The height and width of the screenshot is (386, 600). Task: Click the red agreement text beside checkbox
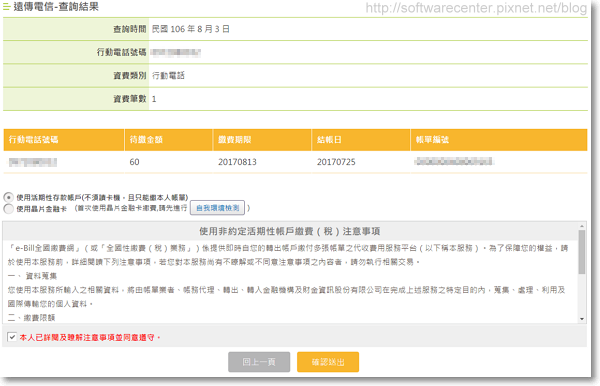(x=90, y=337)
